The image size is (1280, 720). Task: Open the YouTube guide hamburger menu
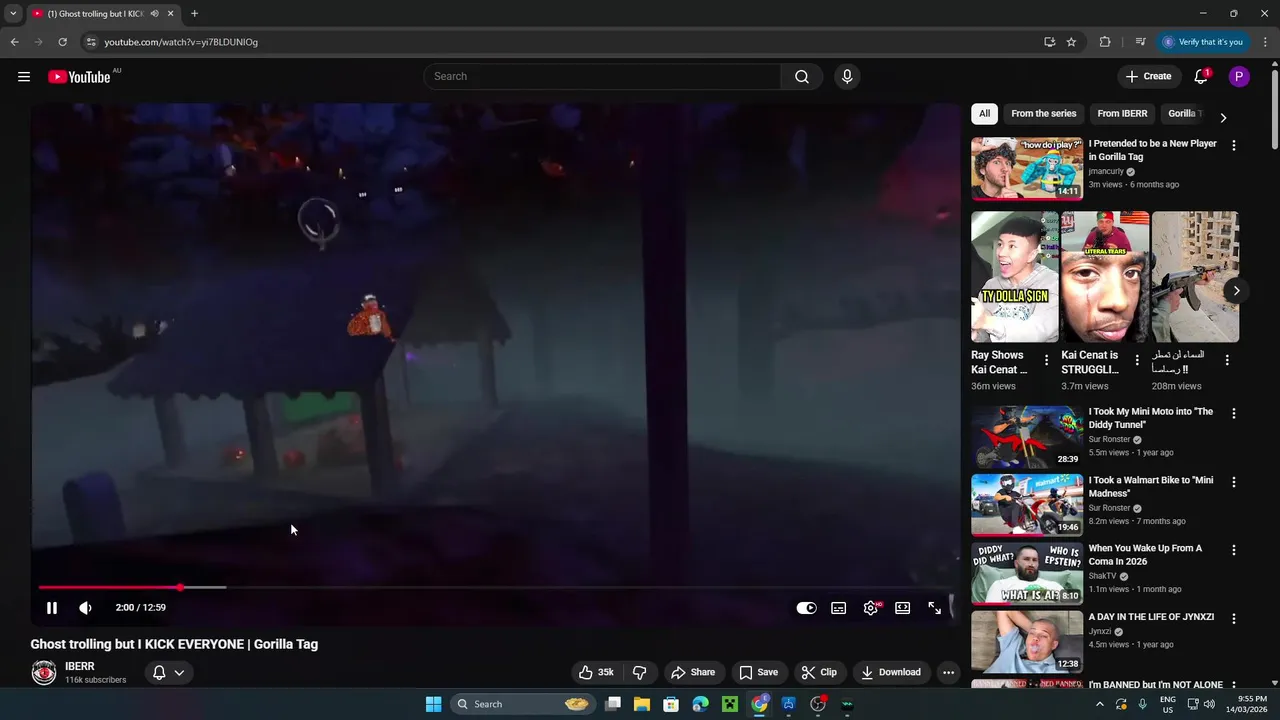click(x=24, y=77)
